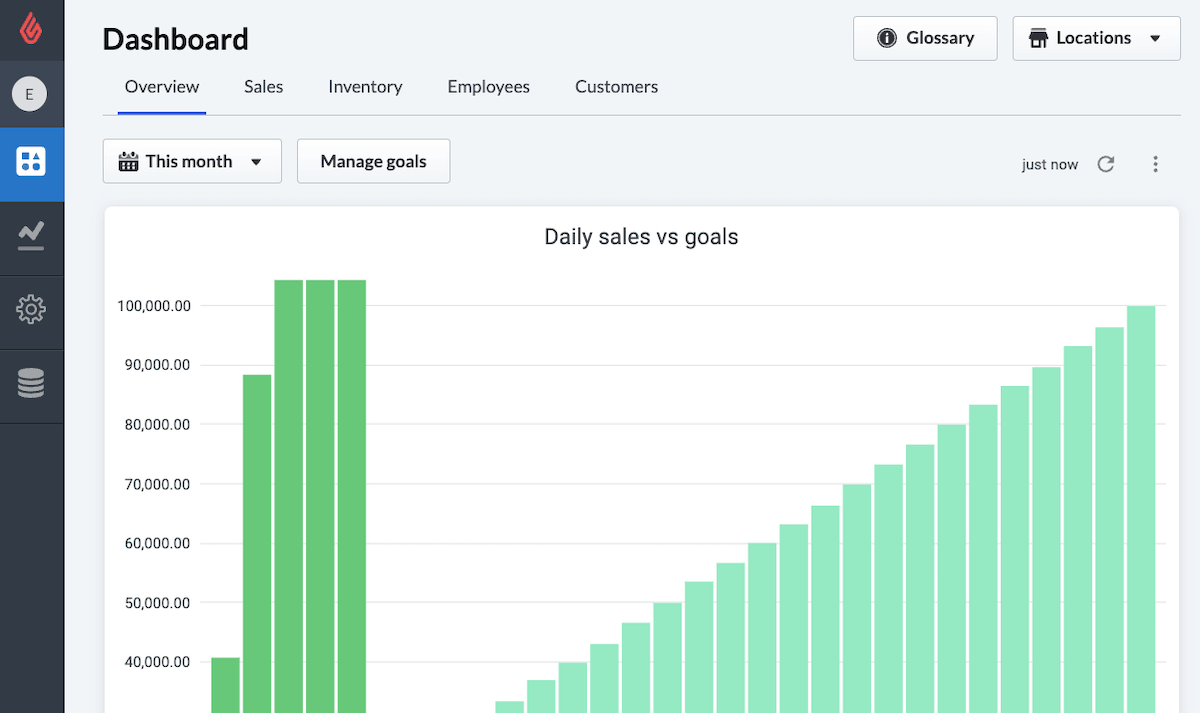The height and width of the screenshot is (713, 1200).
Task: Open the Employees tab
Action: tap(488, 87)
